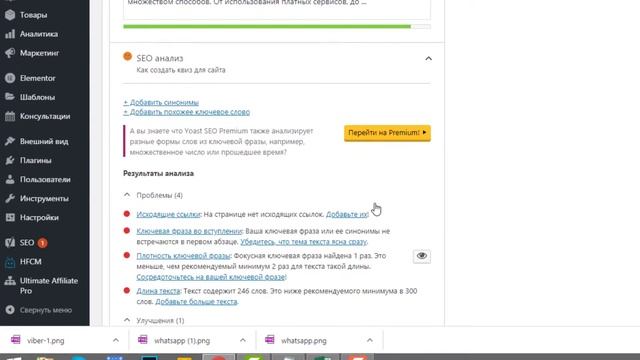Follow the Добавьте больше текста link
The width and height of the screenshot is (640, 360).
pyautogui.click(x=196, y=302)
